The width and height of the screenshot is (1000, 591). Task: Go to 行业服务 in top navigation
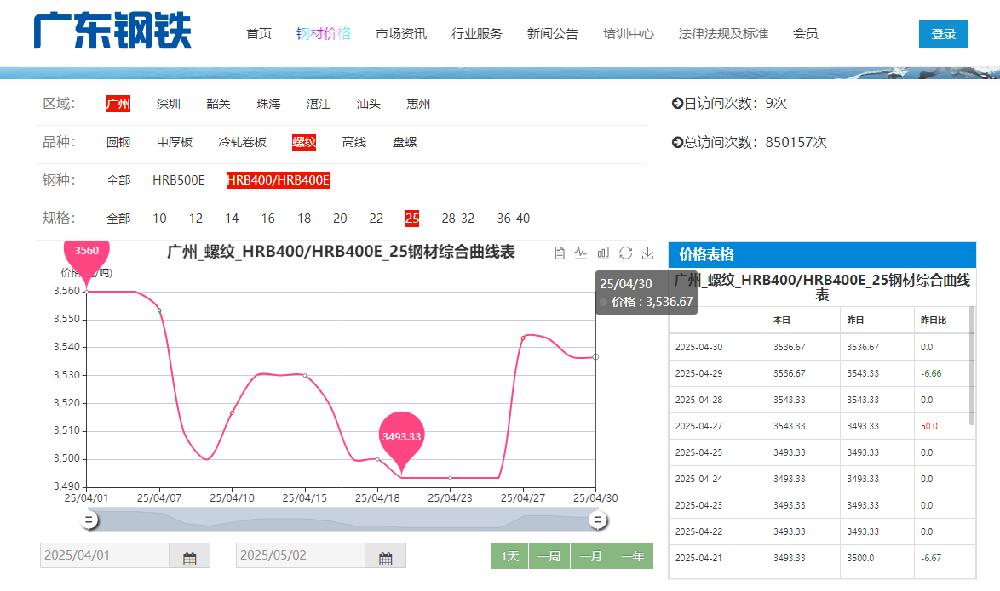(x=477, y=33)
